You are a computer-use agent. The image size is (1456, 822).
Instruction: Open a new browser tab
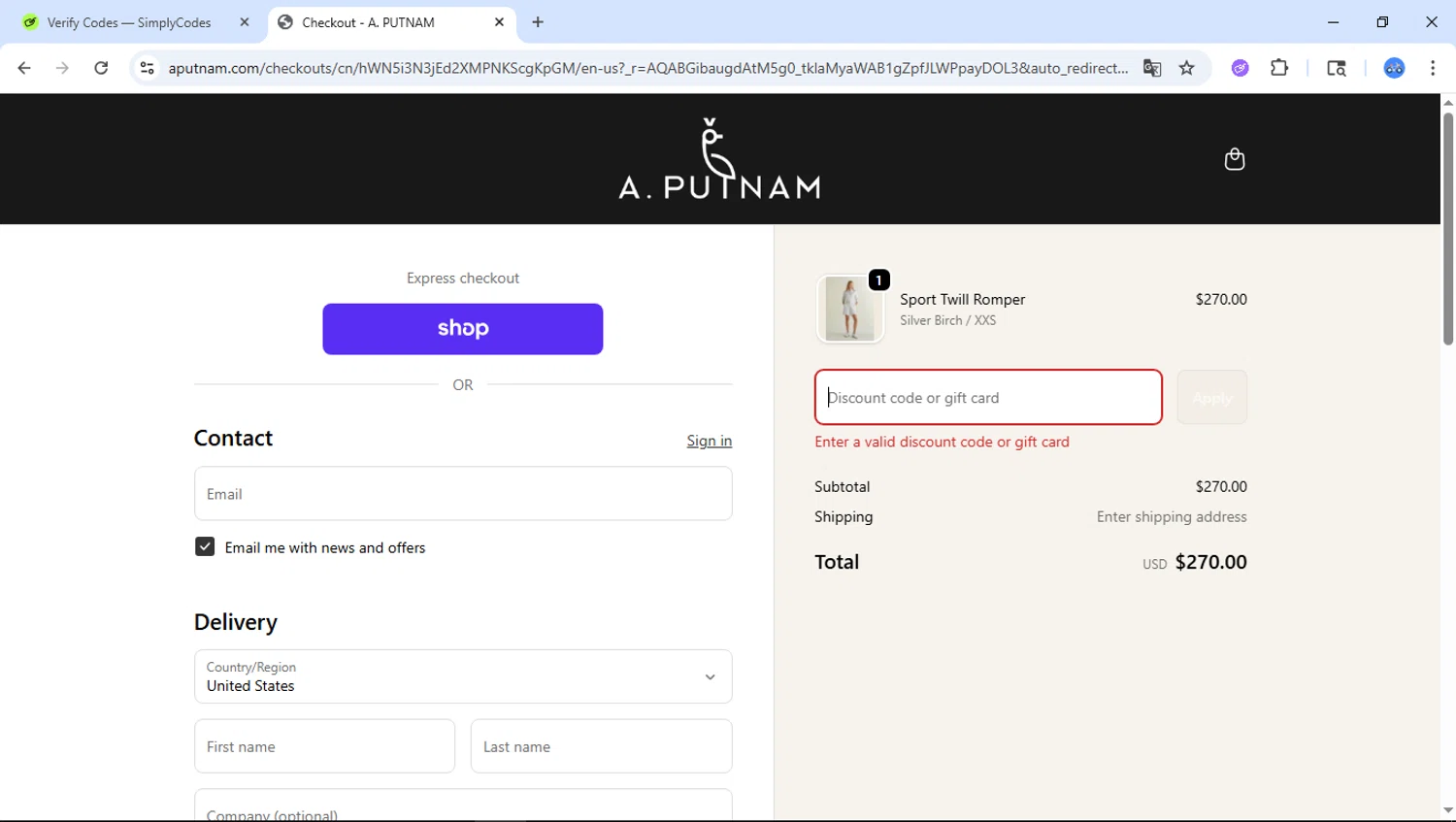[538, 22]
